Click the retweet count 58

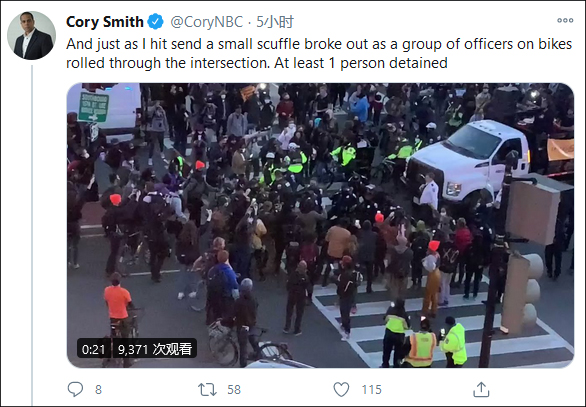pos(234,390)
